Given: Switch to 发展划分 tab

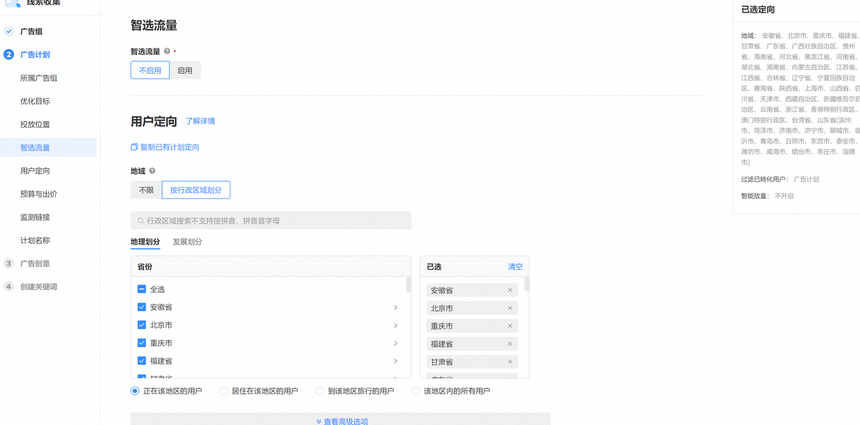Looking at the screenshot, I should pos(187,242).
